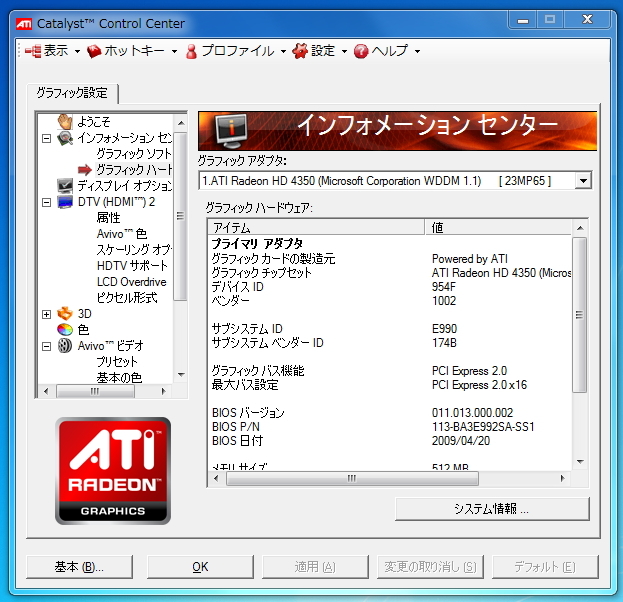This screenshot has width=623, height=602.
Task: Click the 954F device ID value
Action: pyautogui.click(x=444, y=287)
